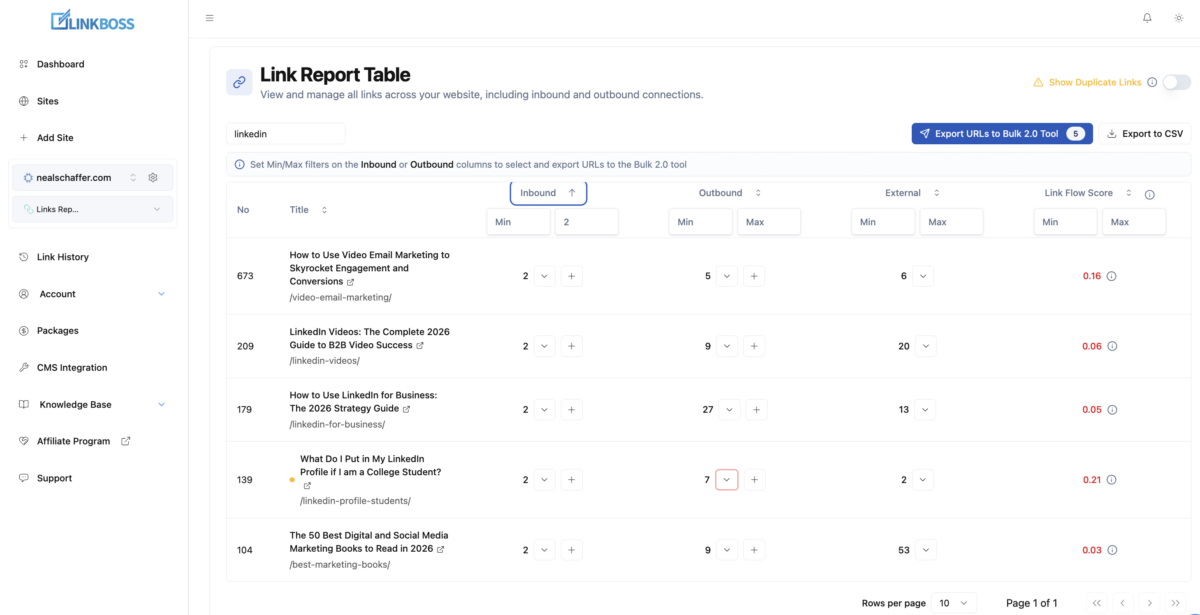Click the info icon next to Show Duplicate Links
The image size is (1200, 615).
1152,82
